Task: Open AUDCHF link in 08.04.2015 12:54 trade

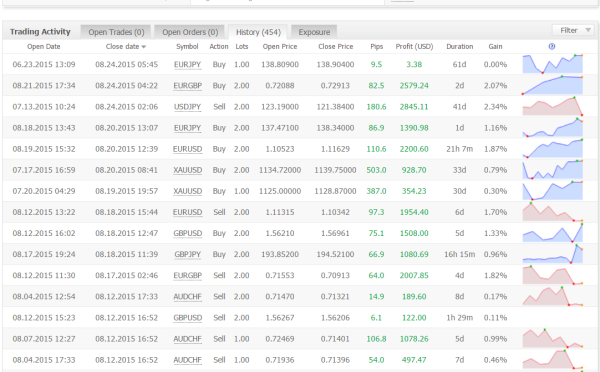Action: [x=187, y=297]
